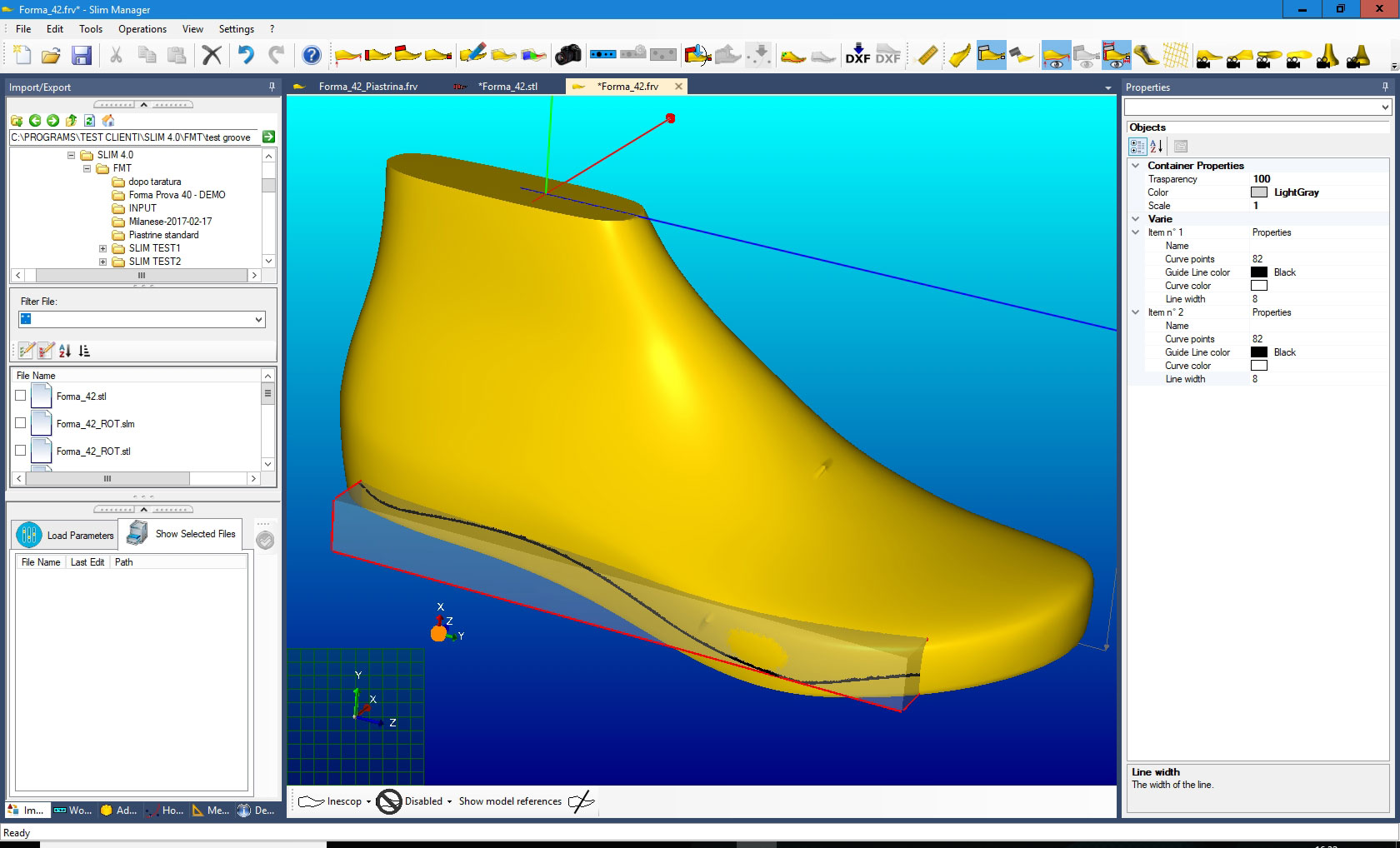Enable the Forma_42_ROT.stl checkbox
1400x848 pixels.
(21, 451)
